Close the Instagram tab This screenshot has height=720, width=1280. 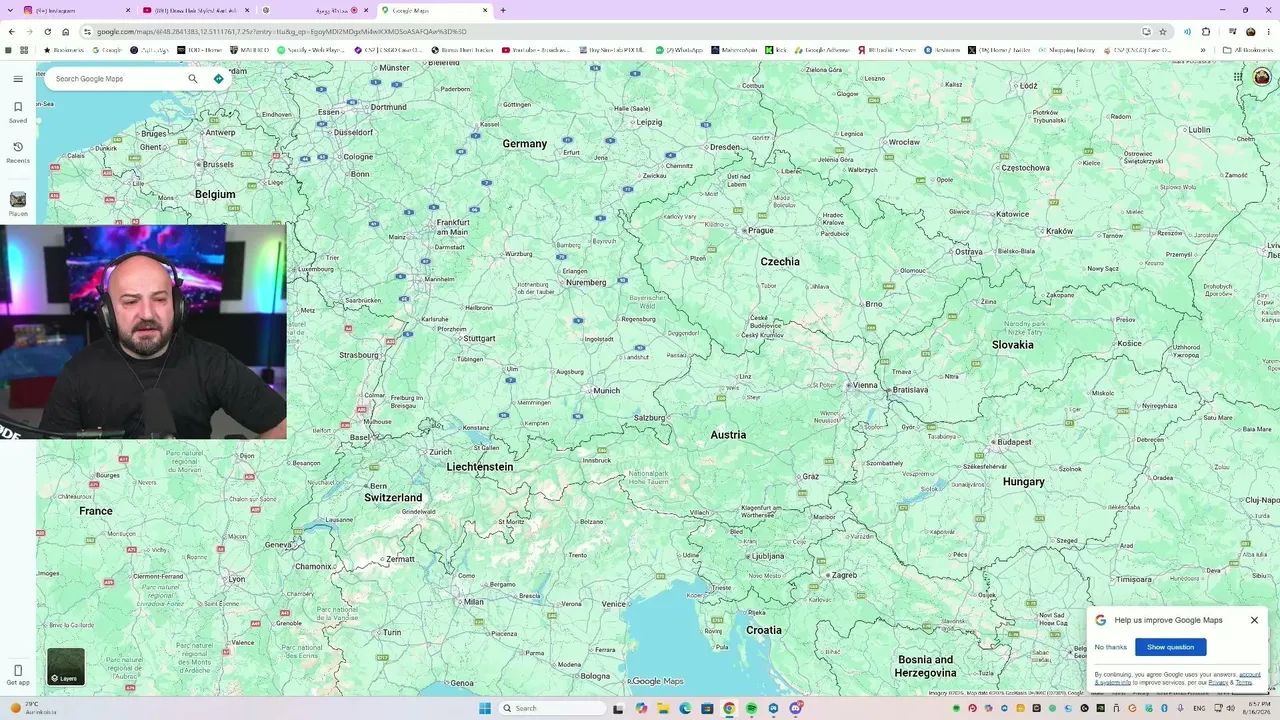click(126, 10)
